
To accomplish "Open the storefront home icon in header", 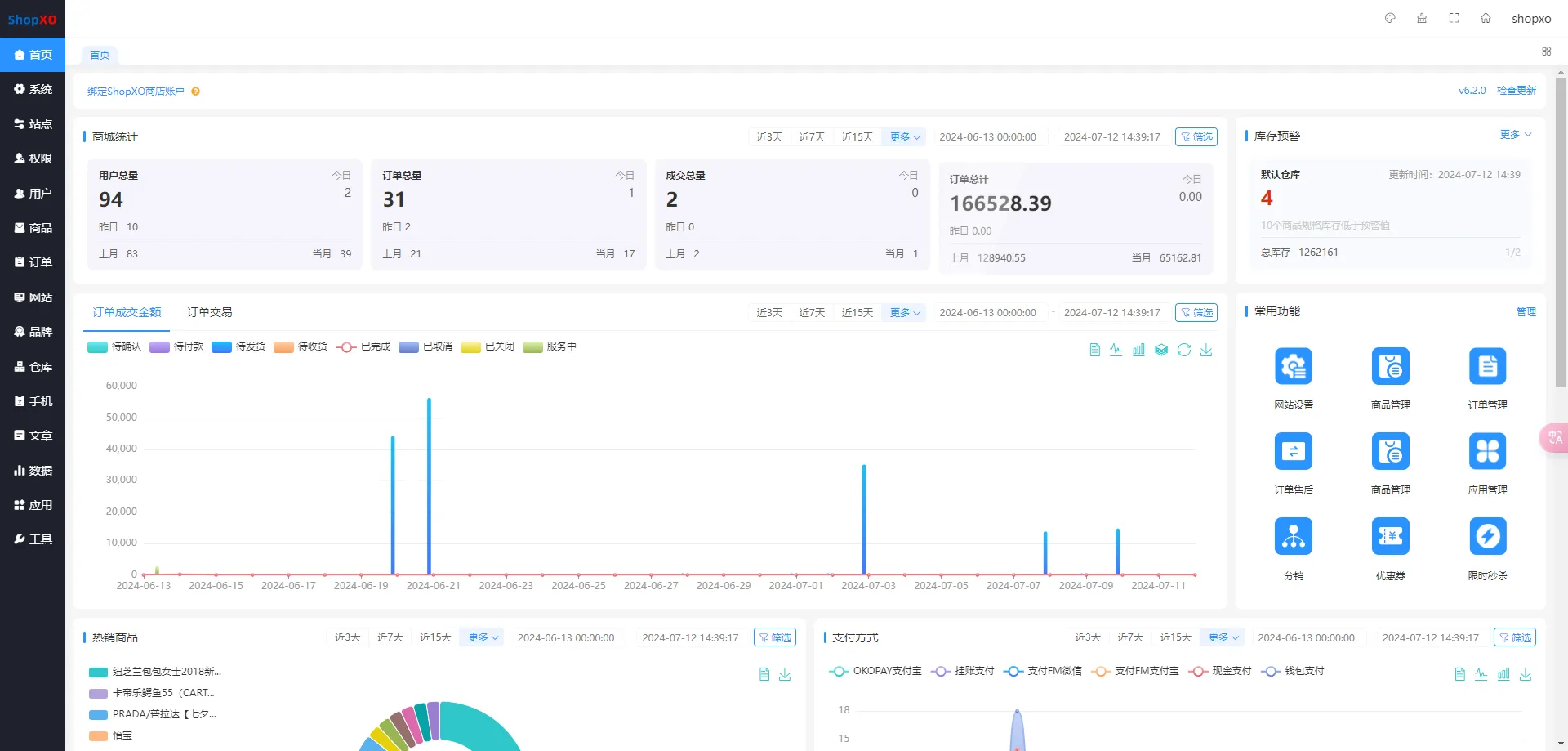I will pos(1486,18).
